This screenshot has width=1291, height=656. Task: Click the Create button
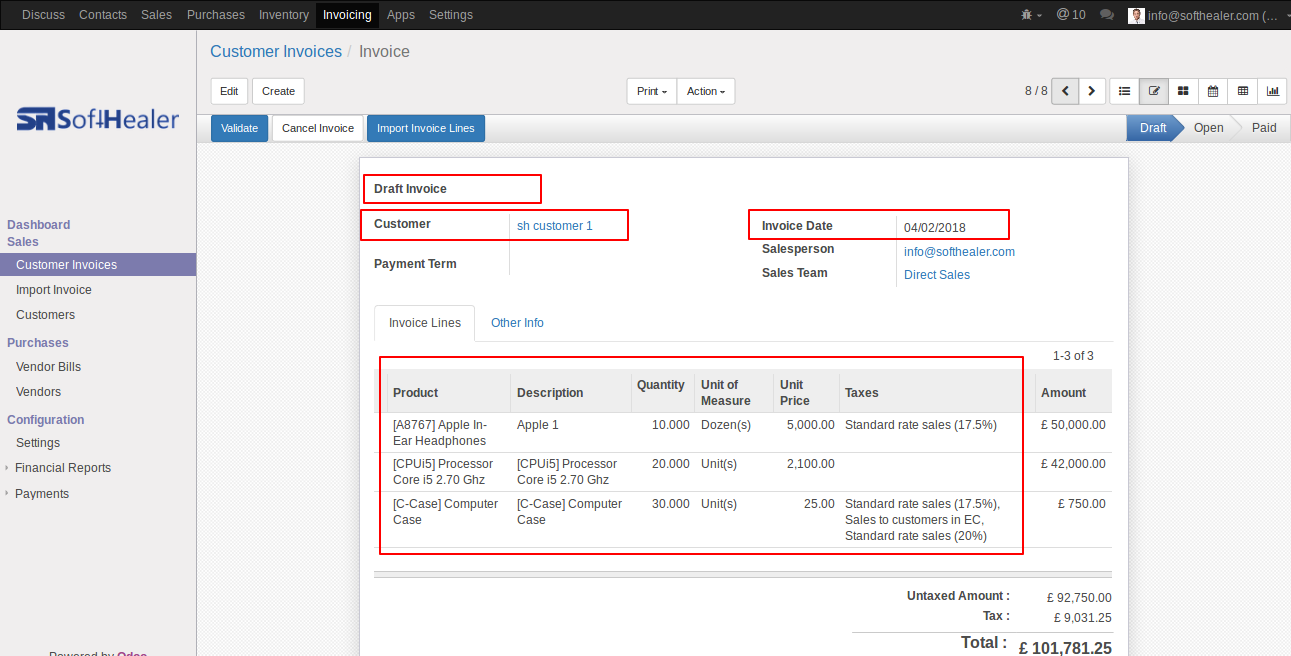278,91
